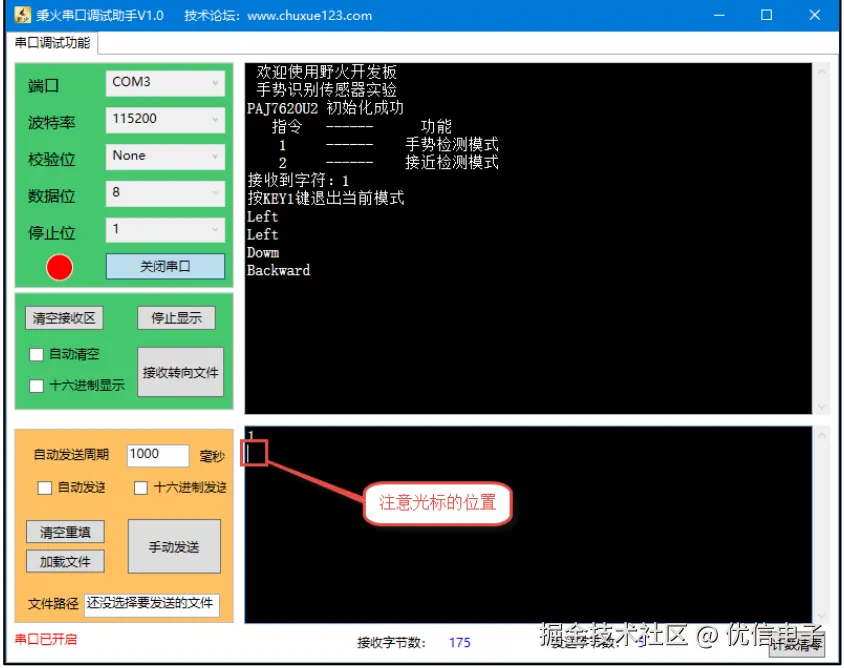Click the 清空重填 button
Image resolution: width=844 pixels, height=668 pixels.
point(65,532)
